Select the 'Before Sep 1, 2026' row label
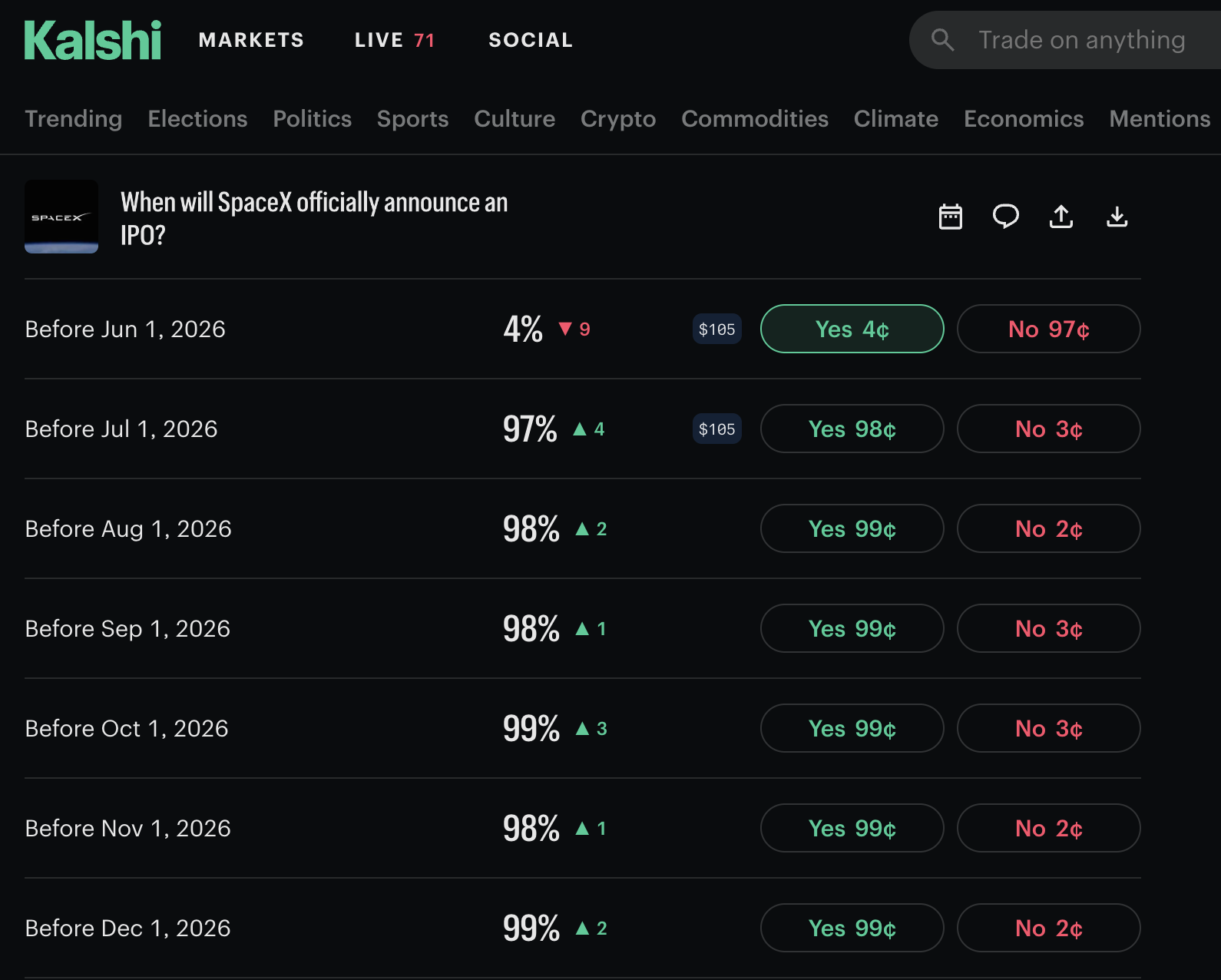Screen dimensions: 1221x980 (127, 629)
